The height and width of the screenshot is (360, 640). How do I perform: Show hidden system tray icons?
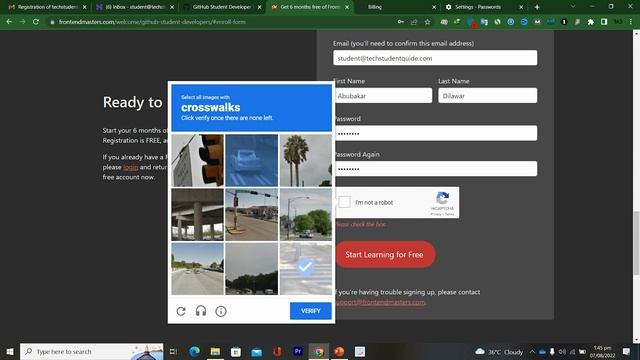pyautogui.click(x=532, y=351)
